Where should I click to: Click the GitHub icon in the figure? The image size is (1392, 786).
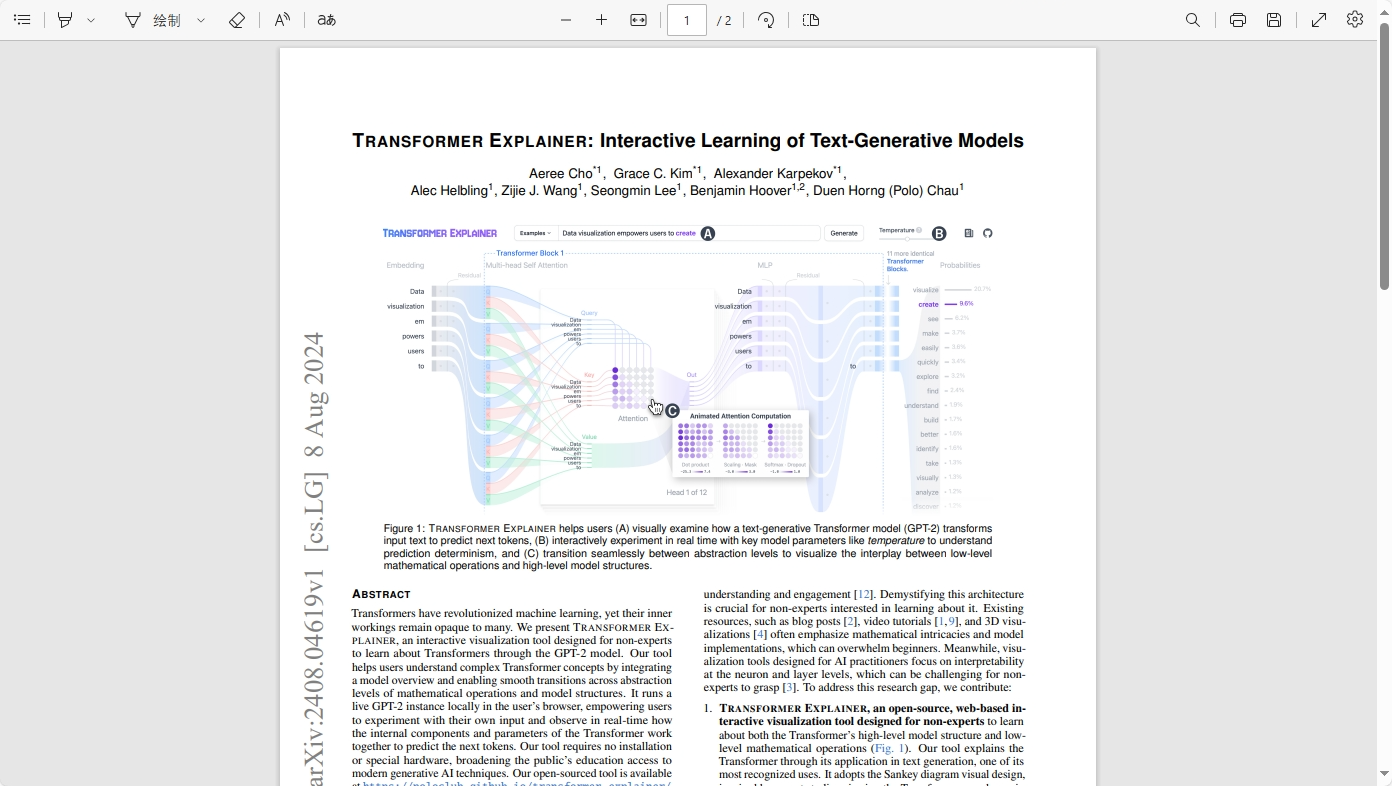tap(988, 233)
